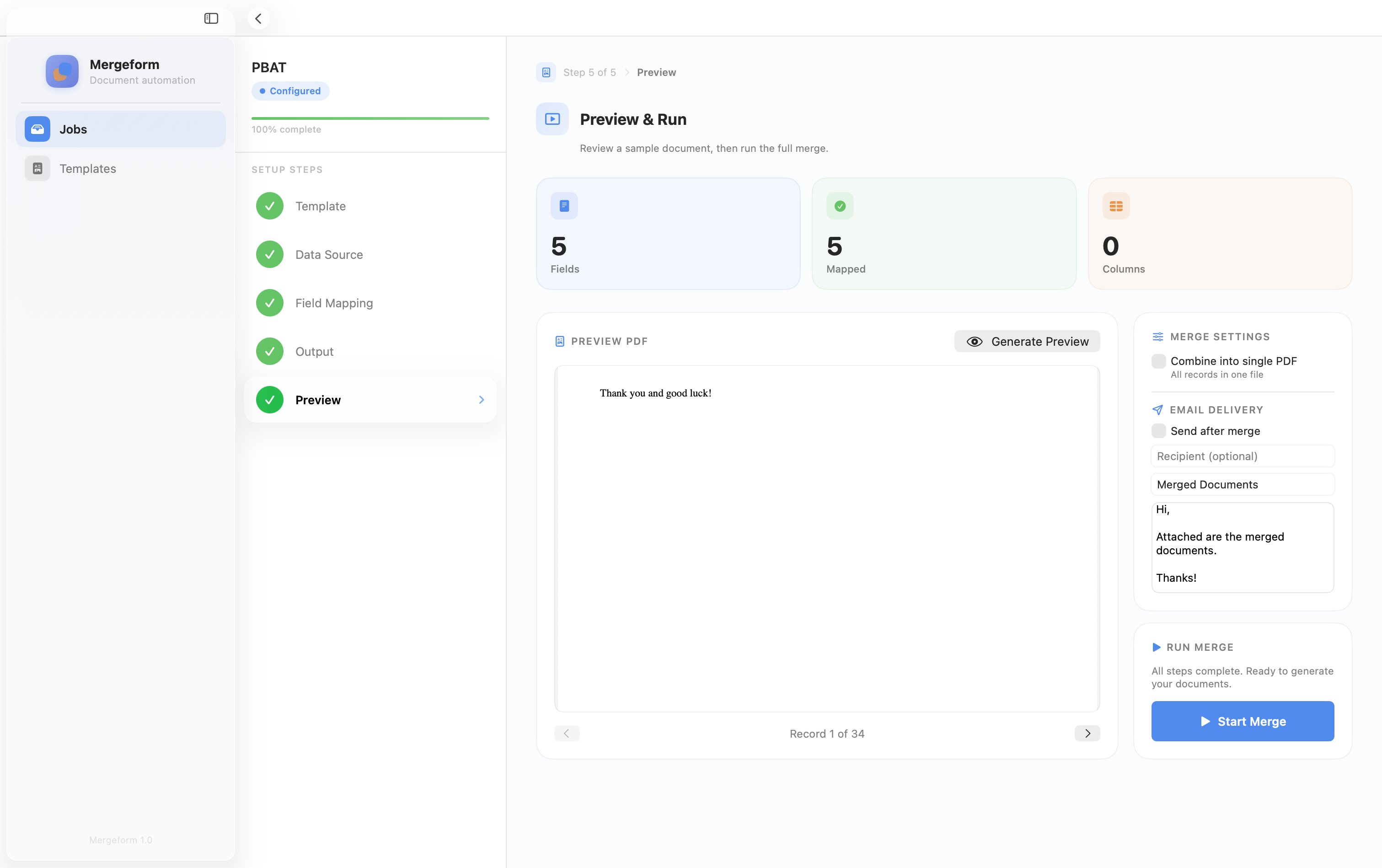Screen dimensions: 1382x868
Task: Click the green checkmark on Data Source step
Action: pyautogui.click(x=269, y=254)
